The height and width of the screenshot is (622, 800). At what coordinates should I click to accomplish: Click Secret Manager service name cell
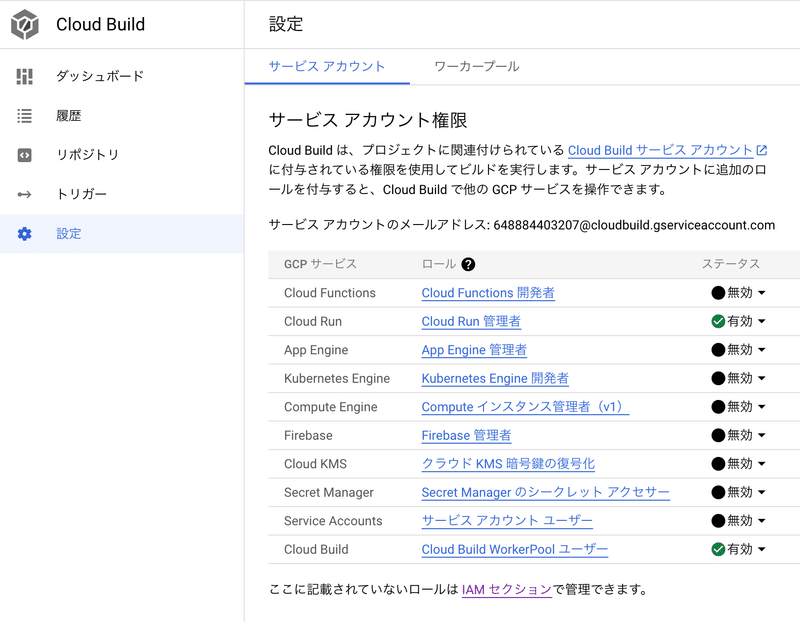click(x=329, y=492)
